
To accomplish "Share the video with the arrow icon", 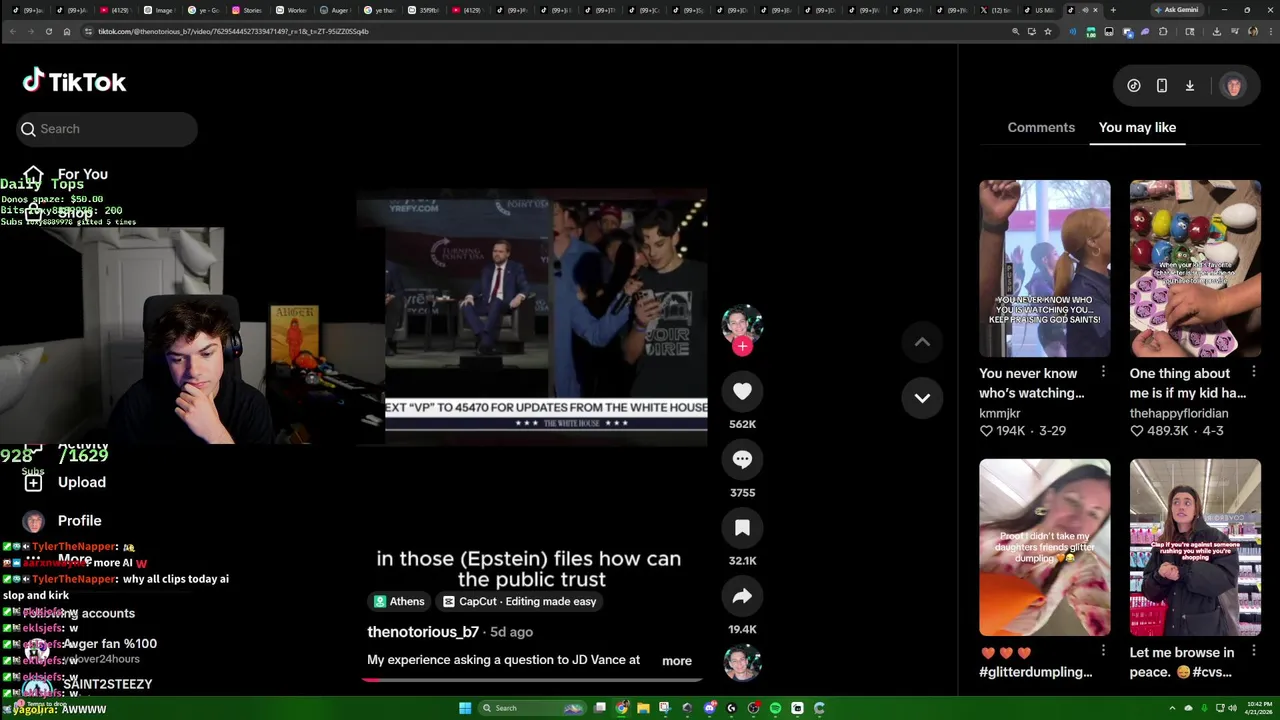I will click(x=742, y=597).
